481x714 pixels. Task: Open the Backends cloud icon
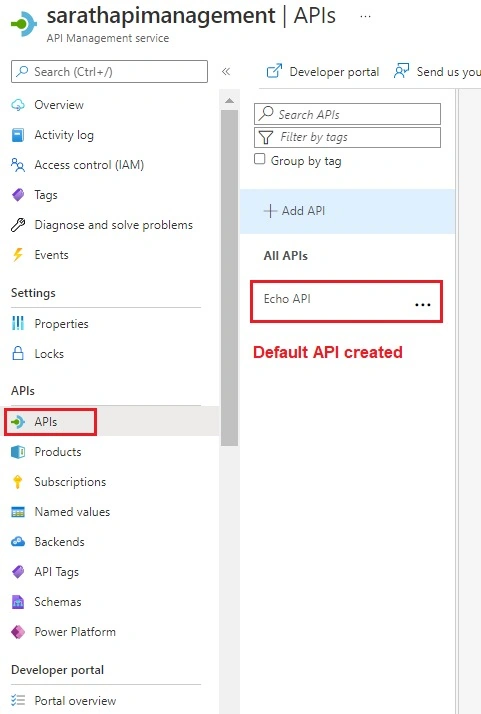[x=18, y=542]
